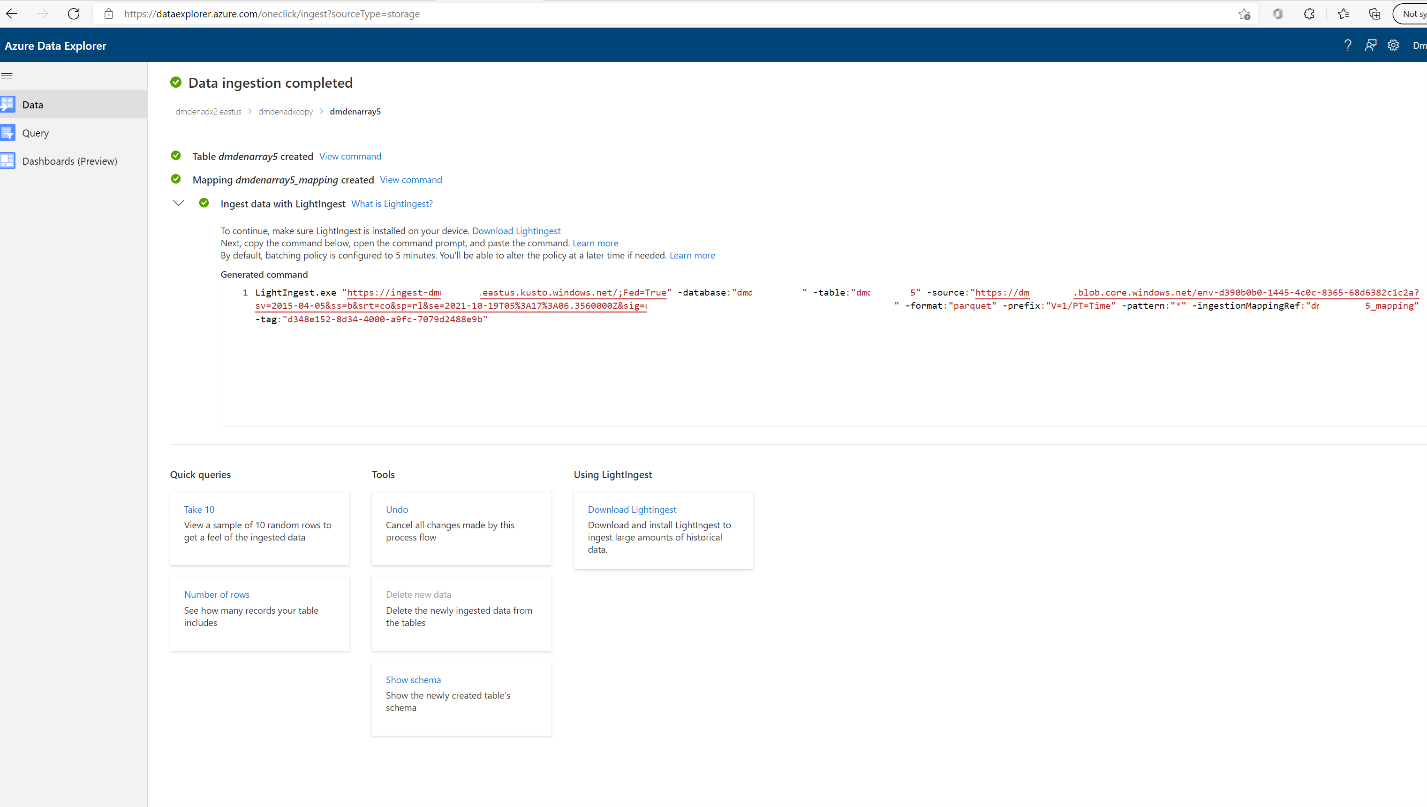
Task: Click the 'Ingest data with LightIngest' step title
Action: 283,204
